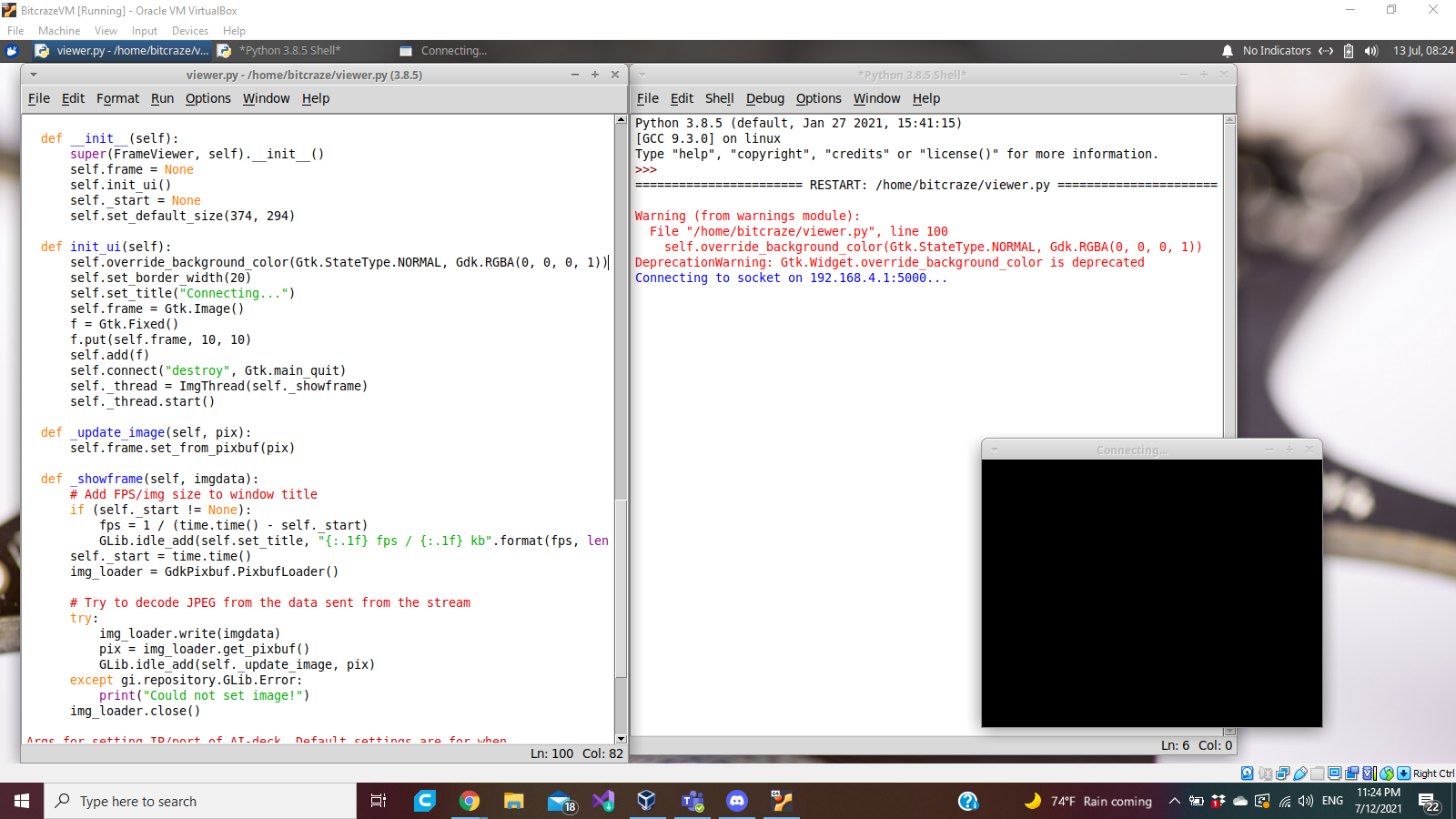Click the Windows search box
This screenshot has height=819, width=1456.
click(200, 801)
